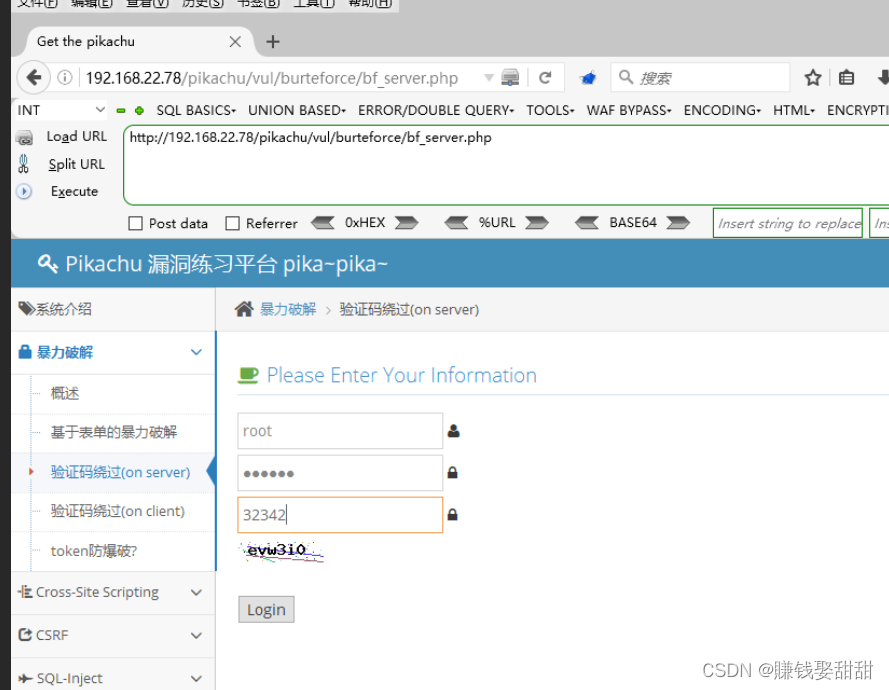Open 系统介绍 in the sidebar
Viewport: 889px width, 690px height.
tap(113, 309)
